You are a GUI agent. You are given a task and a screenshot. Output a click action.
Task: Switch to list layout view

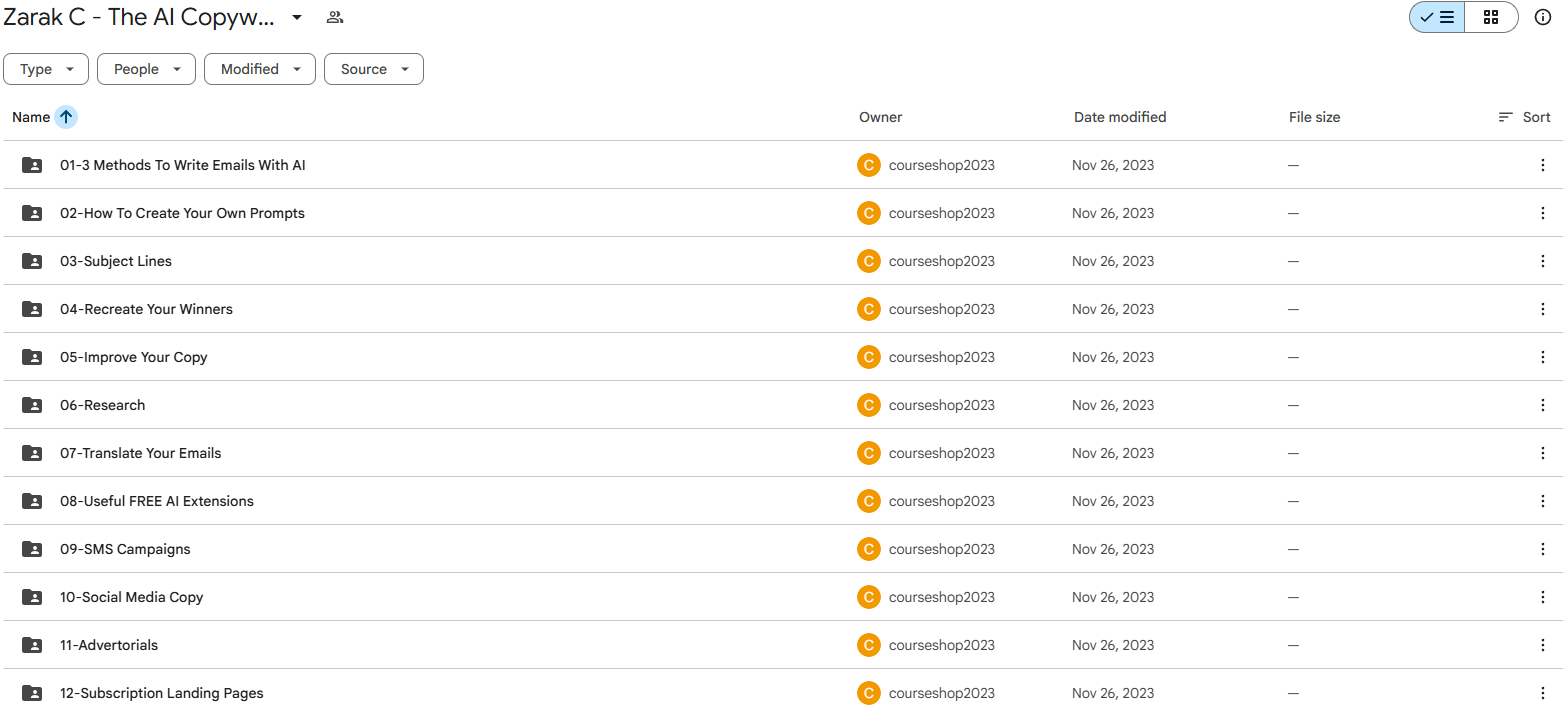[x=1437, y=17]
